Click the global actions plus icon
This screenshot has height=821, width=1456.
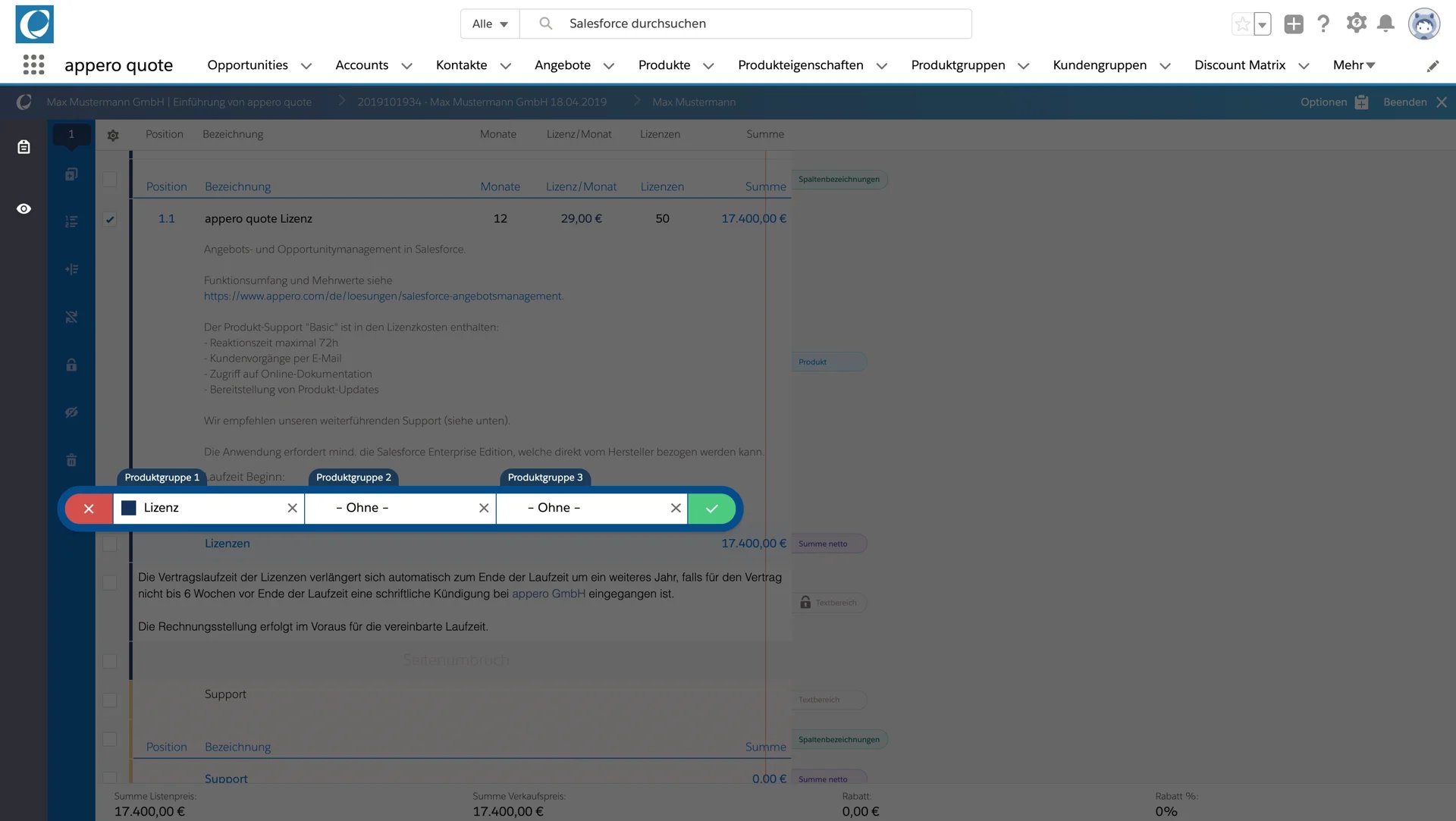pyautogui.click(x=1294, y=24)
